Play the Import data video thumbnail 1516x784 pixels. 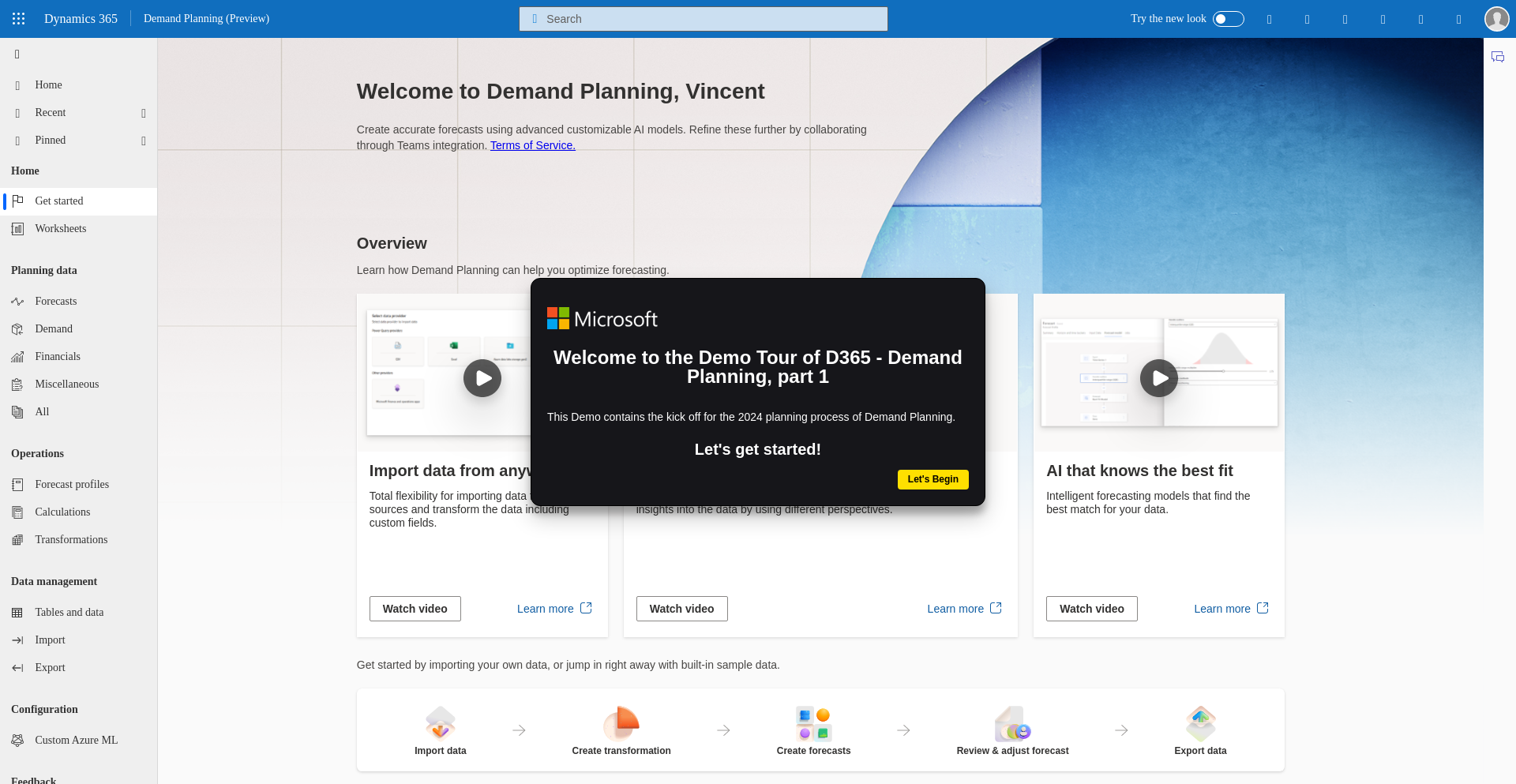(482, 378)
